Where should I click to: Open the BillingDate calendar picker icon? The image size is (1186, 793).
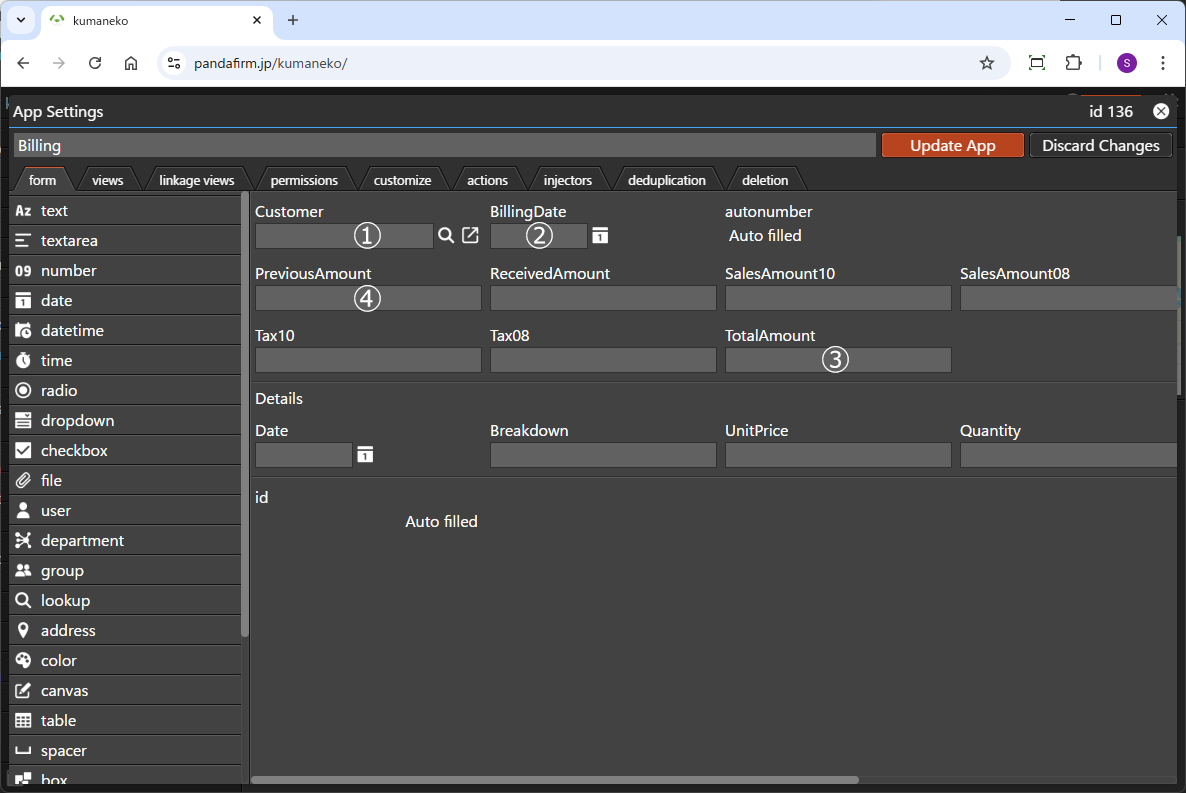tap(600, 235)
